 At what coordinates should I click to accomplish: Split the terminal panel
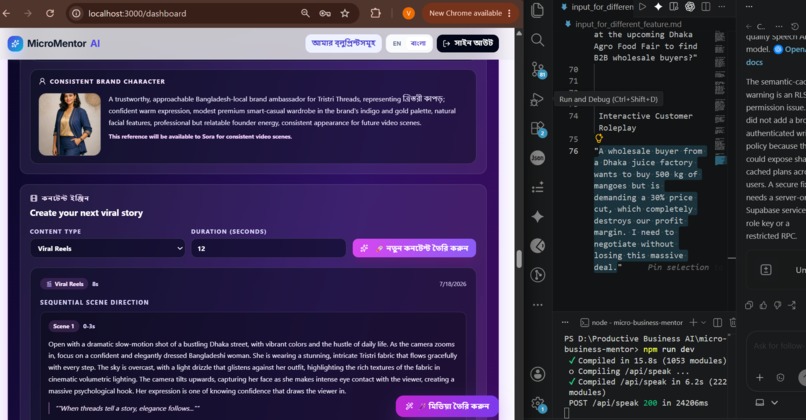coord(718,322)
